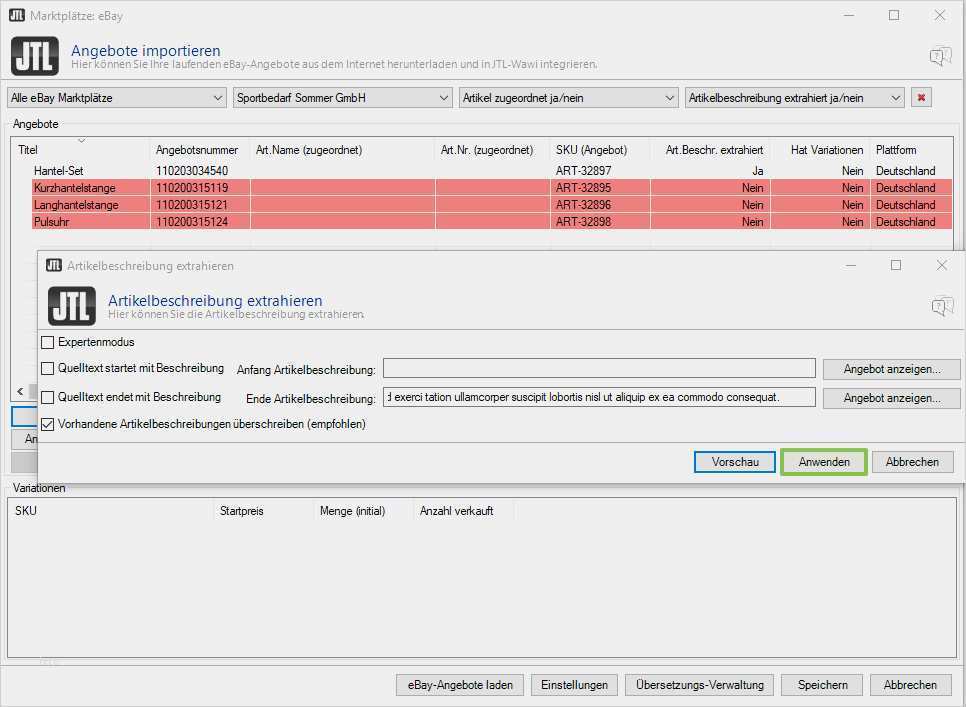Click the left scroll arrow of offers list
The width and height of the screenshot is (966, 707).
click(x=20, y=391)
